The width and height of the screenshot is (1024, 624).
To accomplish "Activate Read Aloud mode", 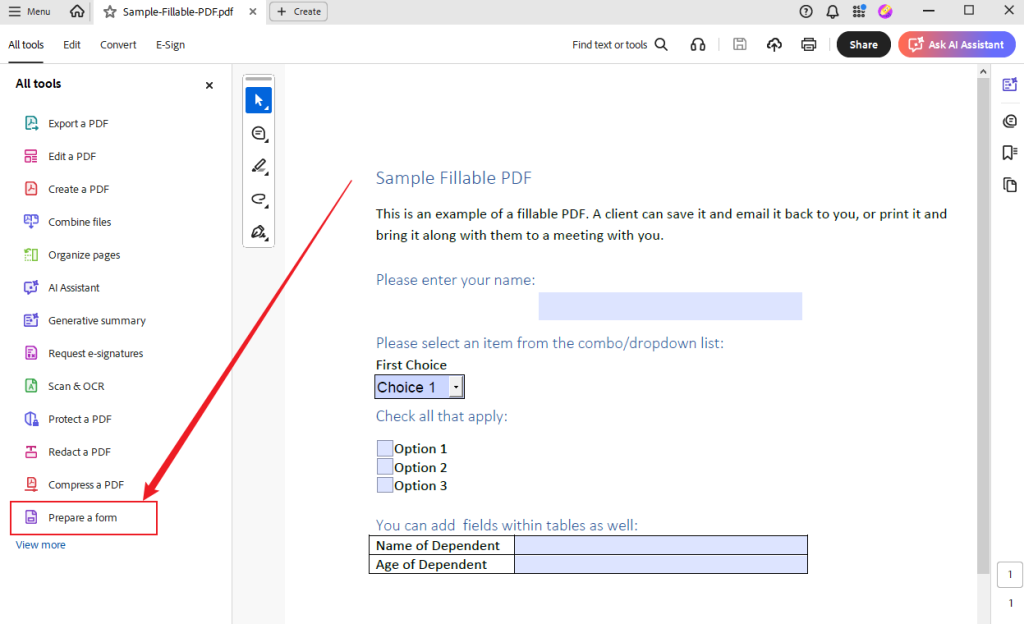I will [x=697, y=44].
